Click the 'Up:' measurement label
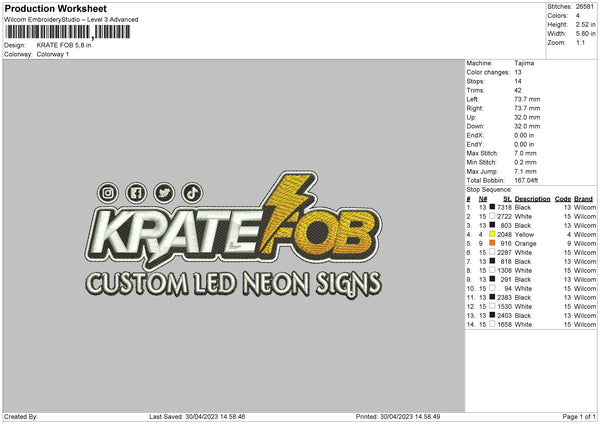The width and height of the screenshot is (600, 424). click(x=471, y=117)
